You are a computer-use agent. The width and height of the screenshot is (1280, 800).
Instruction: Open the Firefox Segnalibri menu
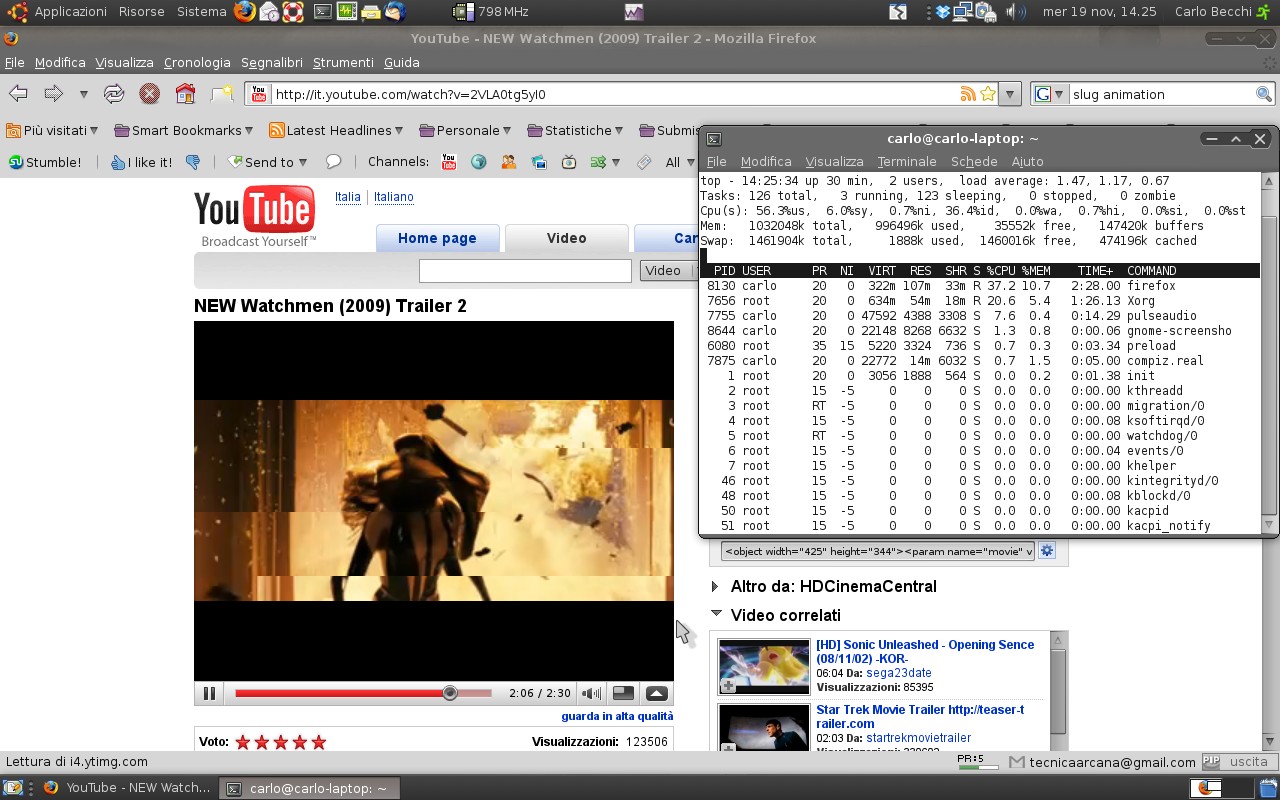271,62
